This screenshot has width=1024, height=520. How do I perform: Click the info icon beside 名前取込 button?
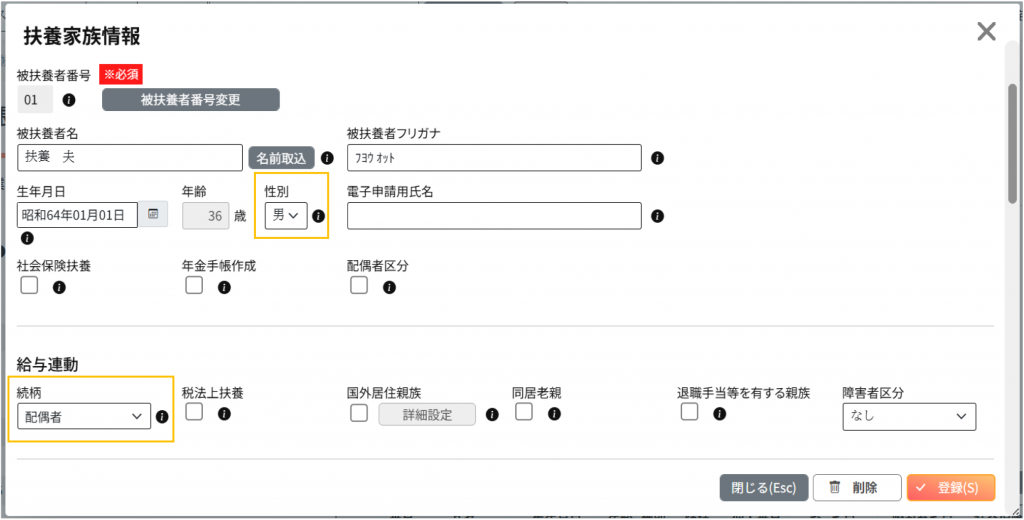tap(327, 157)
